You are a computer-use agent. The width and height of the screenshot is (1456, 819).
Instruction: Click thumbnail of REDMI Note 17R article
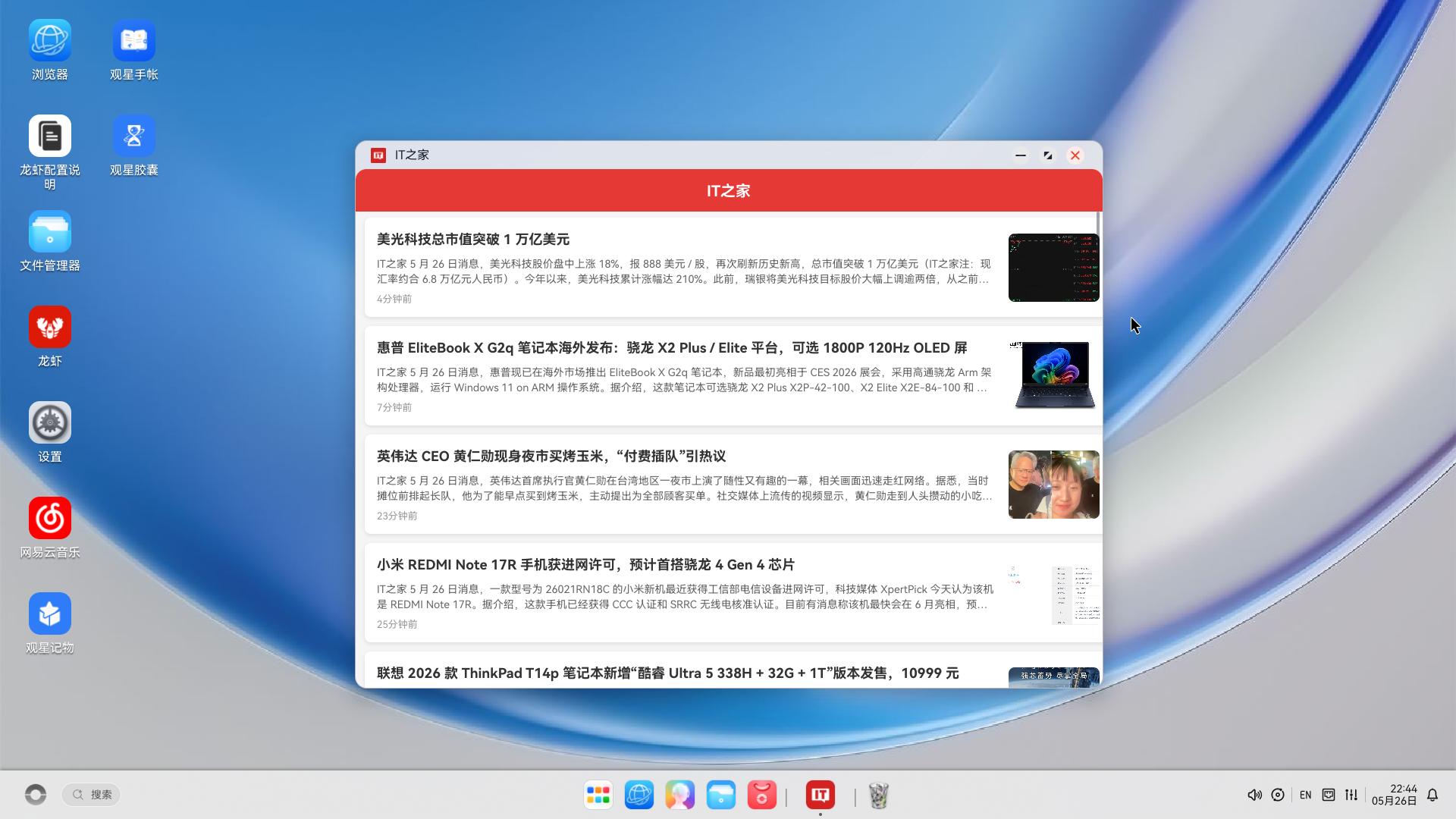coord(1054,593)
